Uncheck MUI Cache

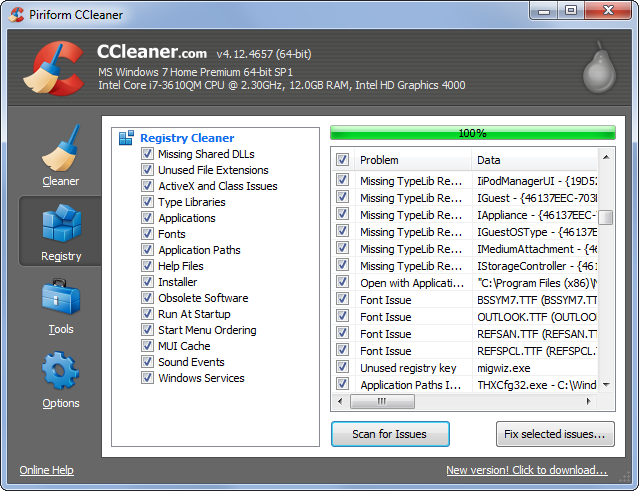pos(147,346)
